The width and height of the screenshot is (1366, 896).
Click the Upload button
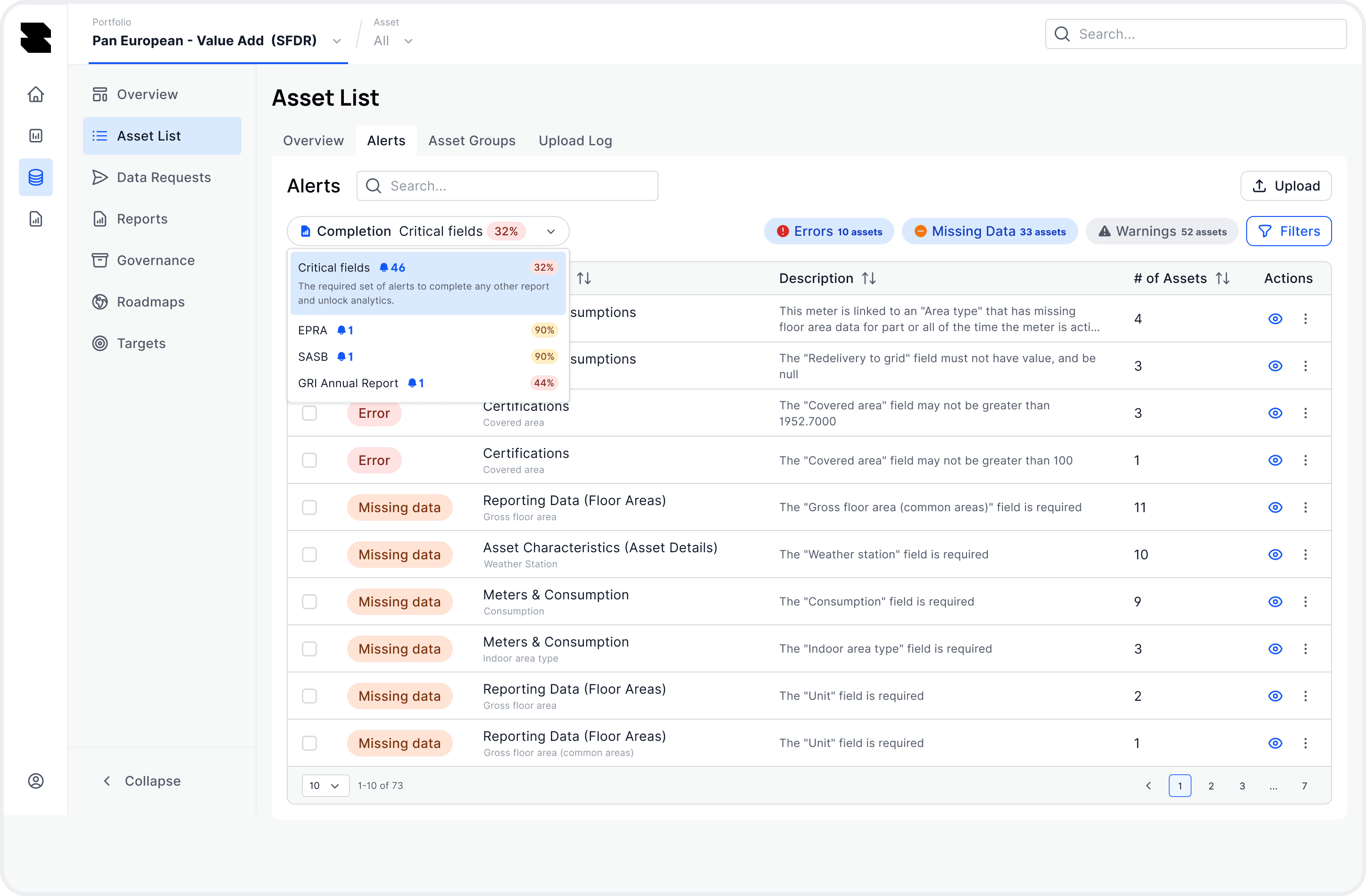(1286, 186)
